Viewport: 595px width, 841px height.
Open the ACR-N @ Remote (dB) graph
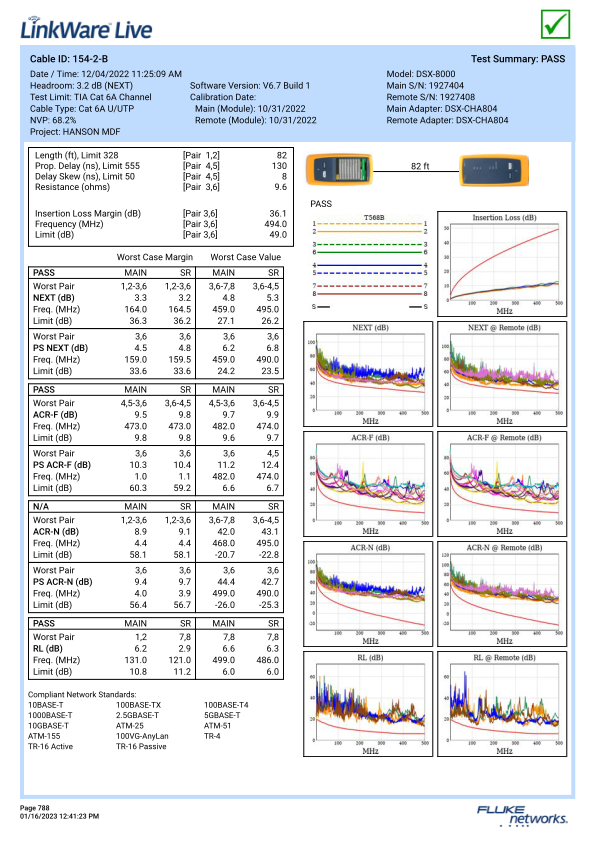point(502,594)
